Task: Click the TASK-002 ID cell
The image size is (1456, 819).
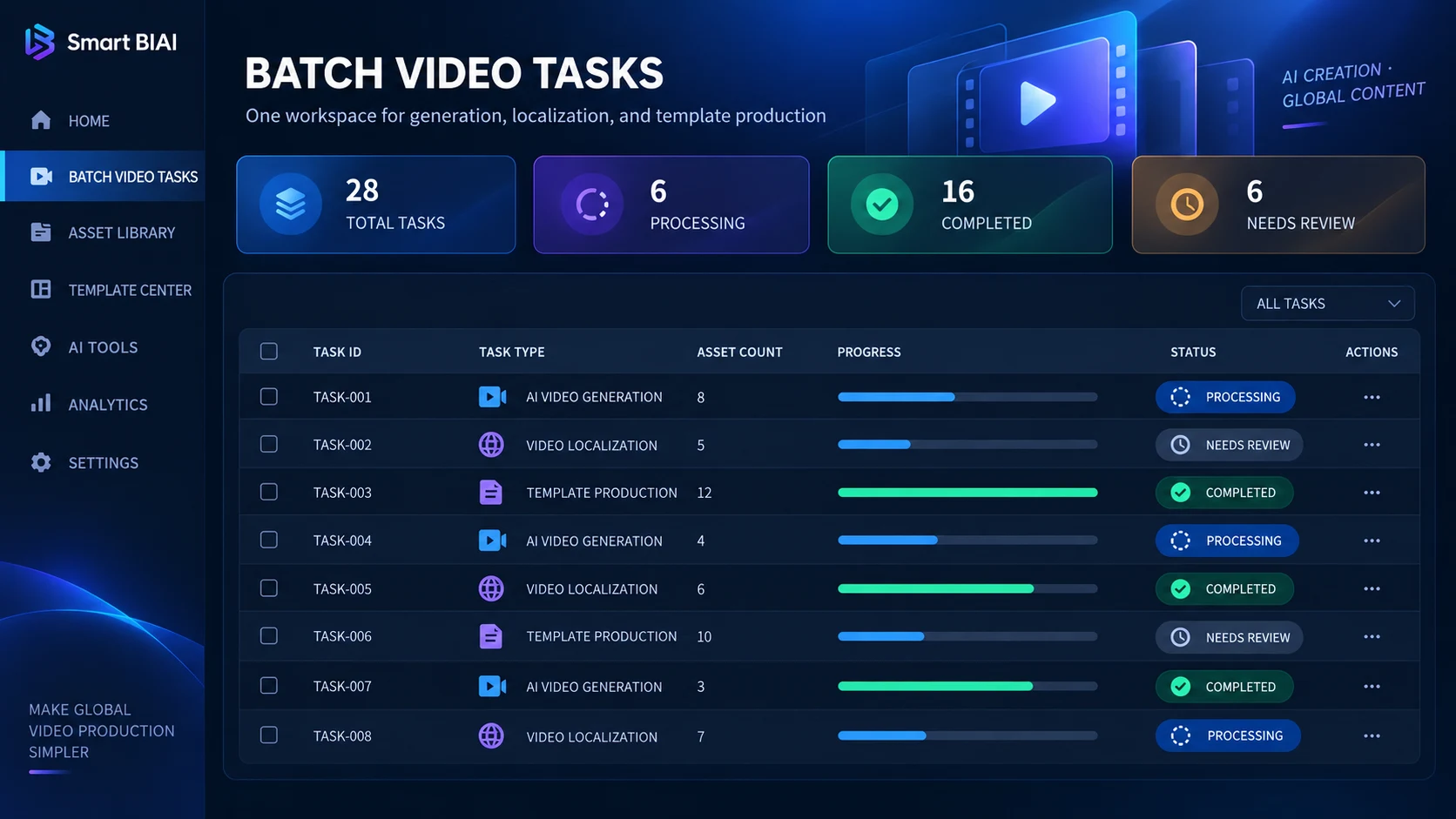Action: tap(342, 445)
